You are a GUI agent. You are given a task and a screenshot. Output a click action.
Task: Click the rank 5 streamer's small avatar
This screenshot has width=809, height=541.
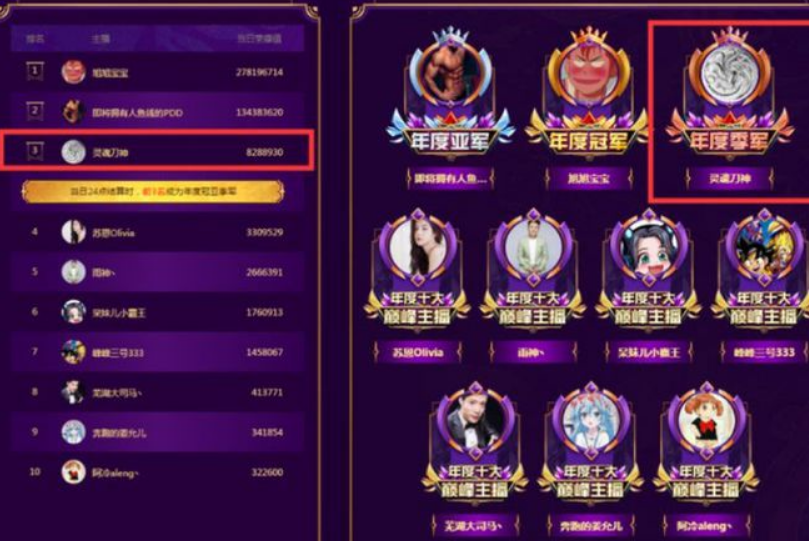73,272
